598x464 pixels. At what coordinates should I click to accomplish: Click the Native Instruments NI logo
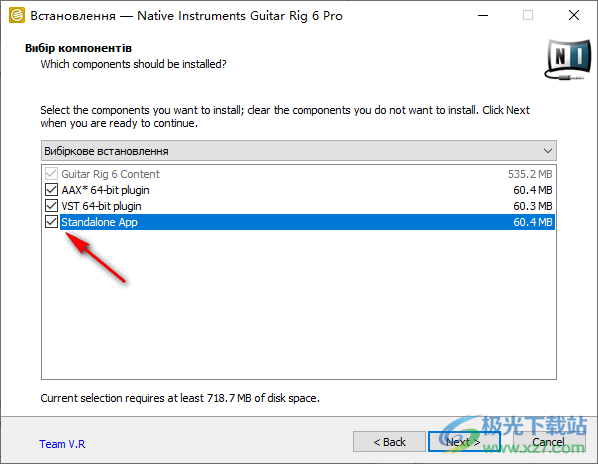coord(568,59)
